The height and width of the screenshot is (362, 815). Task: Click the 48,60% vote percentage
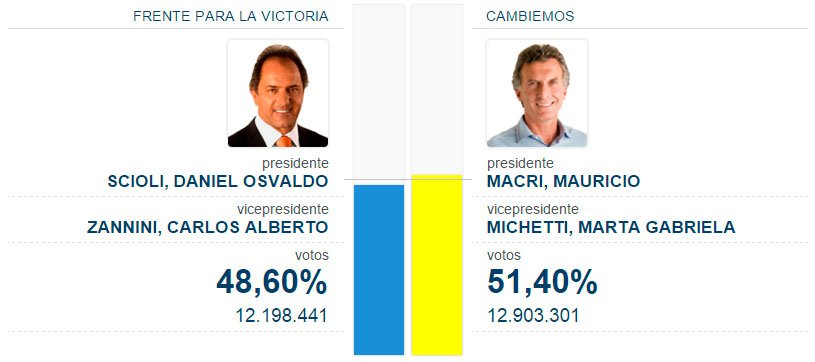tap(272, 283)
